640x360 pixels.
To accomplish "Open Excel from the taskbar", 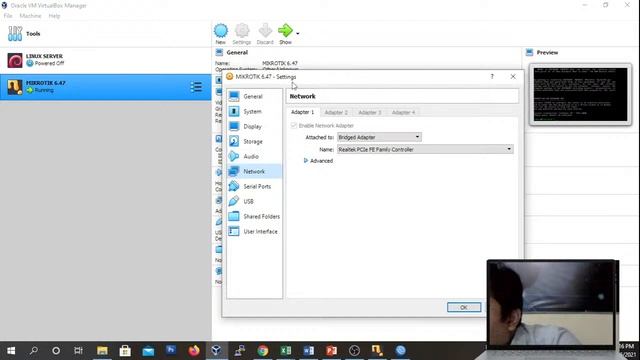I will click(286, 351).
